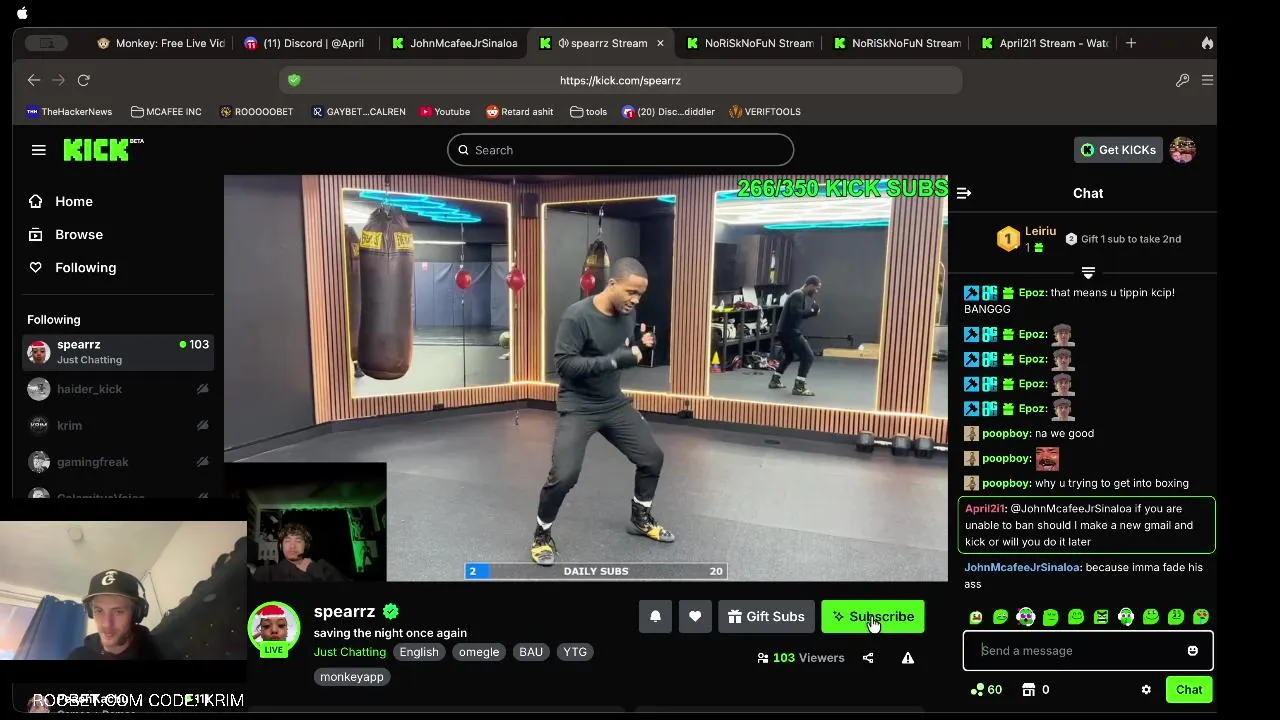Image resolution: width=1280 pixels, height=720 pixels.
Task: Click the spearrz live avatar
Action: (274, 629)
